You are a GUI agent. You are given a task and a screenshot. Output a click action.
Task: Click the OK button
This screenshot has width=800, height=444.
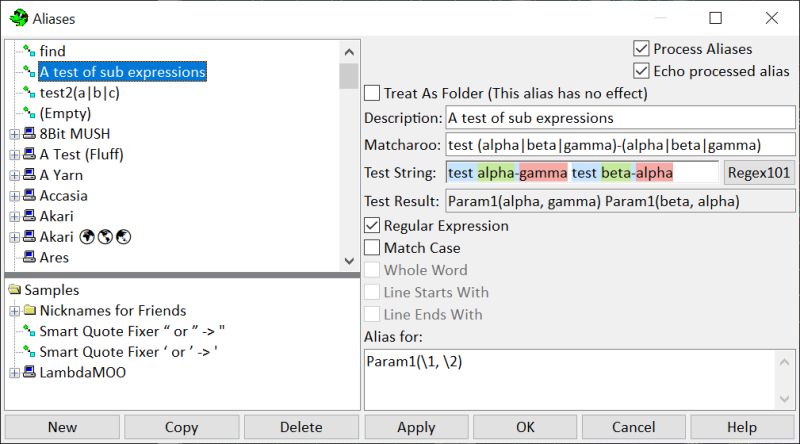click(x=525, y=427)
